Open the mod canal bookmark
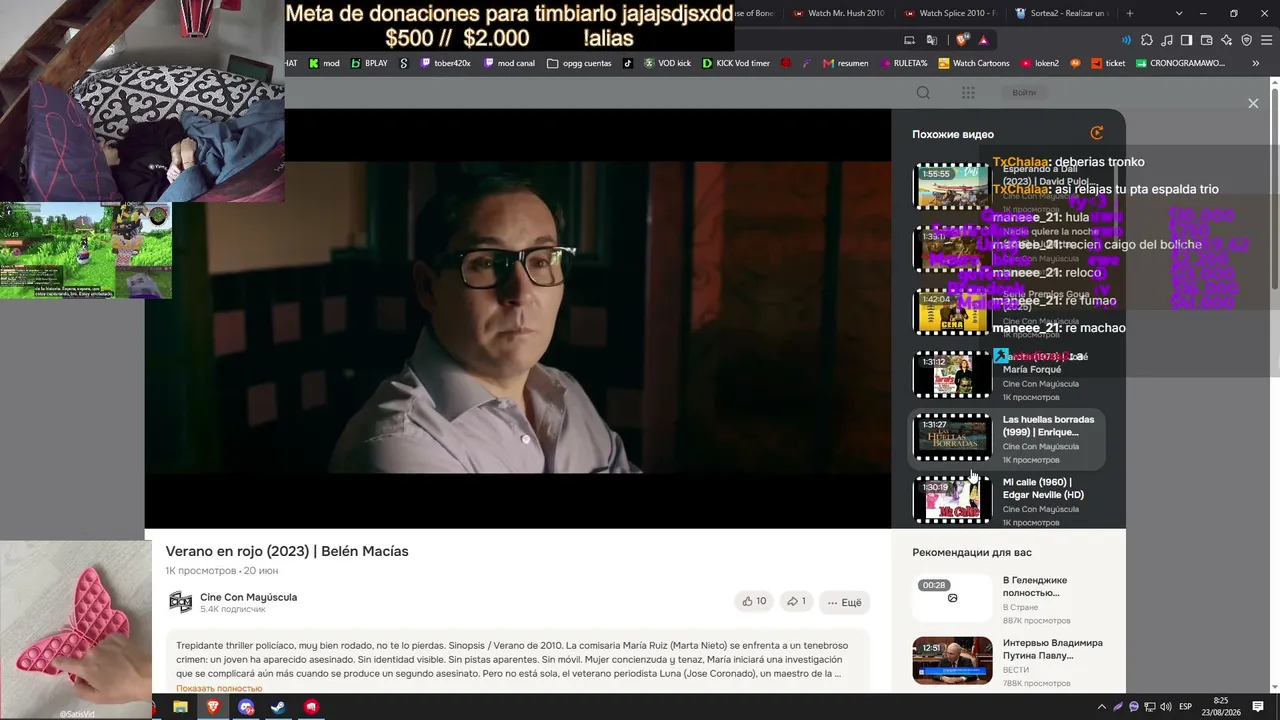The height and width of the screenshot is (720, 1280). pyautogui.click(x=509, y=63)
